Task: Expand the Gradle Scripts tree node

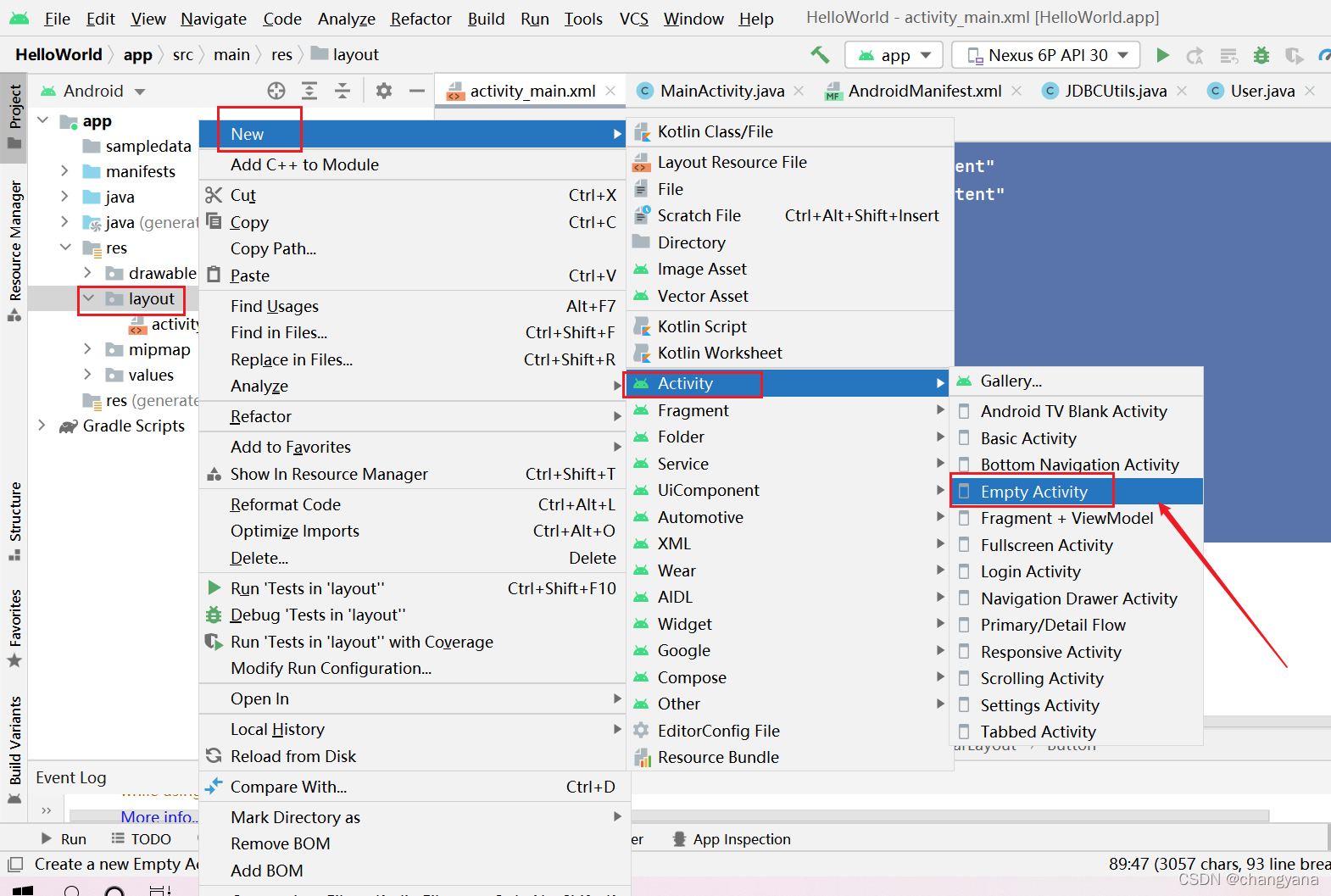Action: tap(42, 426)
